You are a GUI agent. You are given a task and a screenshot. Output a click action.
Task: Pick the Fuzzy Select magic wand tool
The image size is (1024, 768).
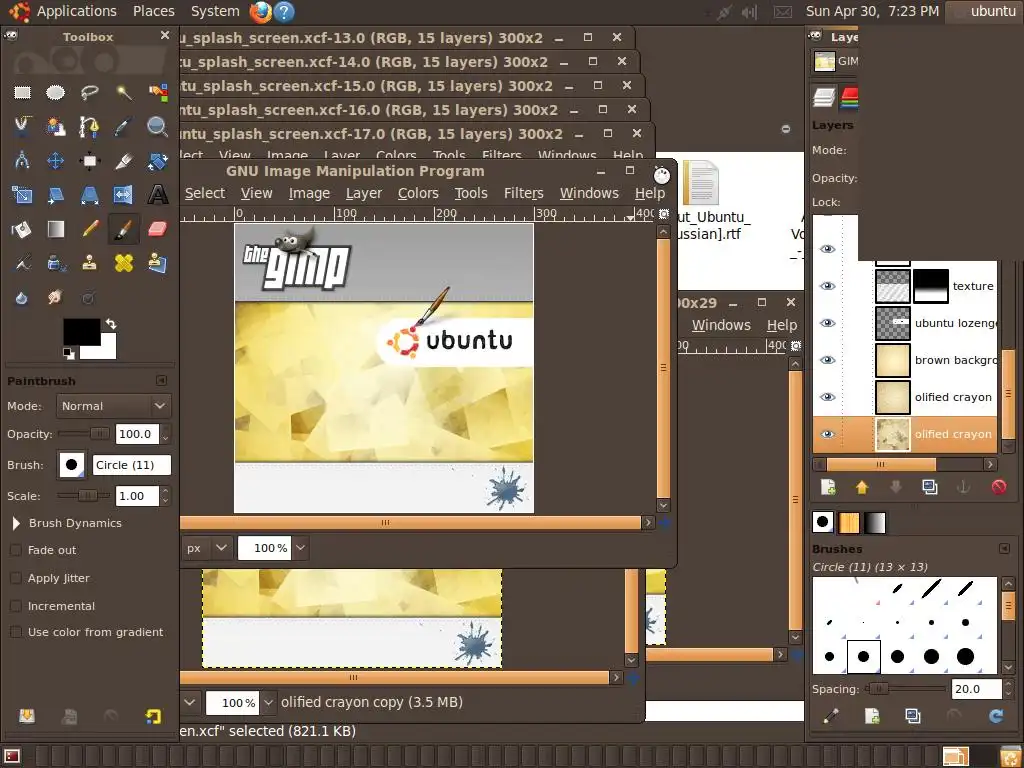click(x=123, y=92)
